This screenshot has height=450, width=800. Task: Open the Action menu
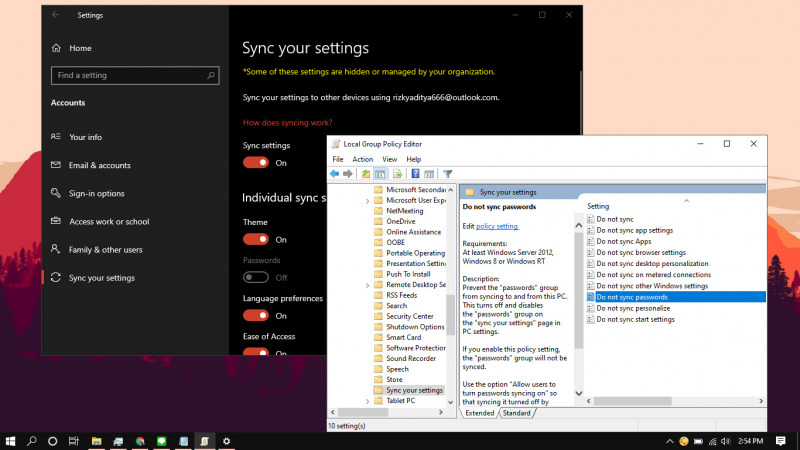coord(363,159)
